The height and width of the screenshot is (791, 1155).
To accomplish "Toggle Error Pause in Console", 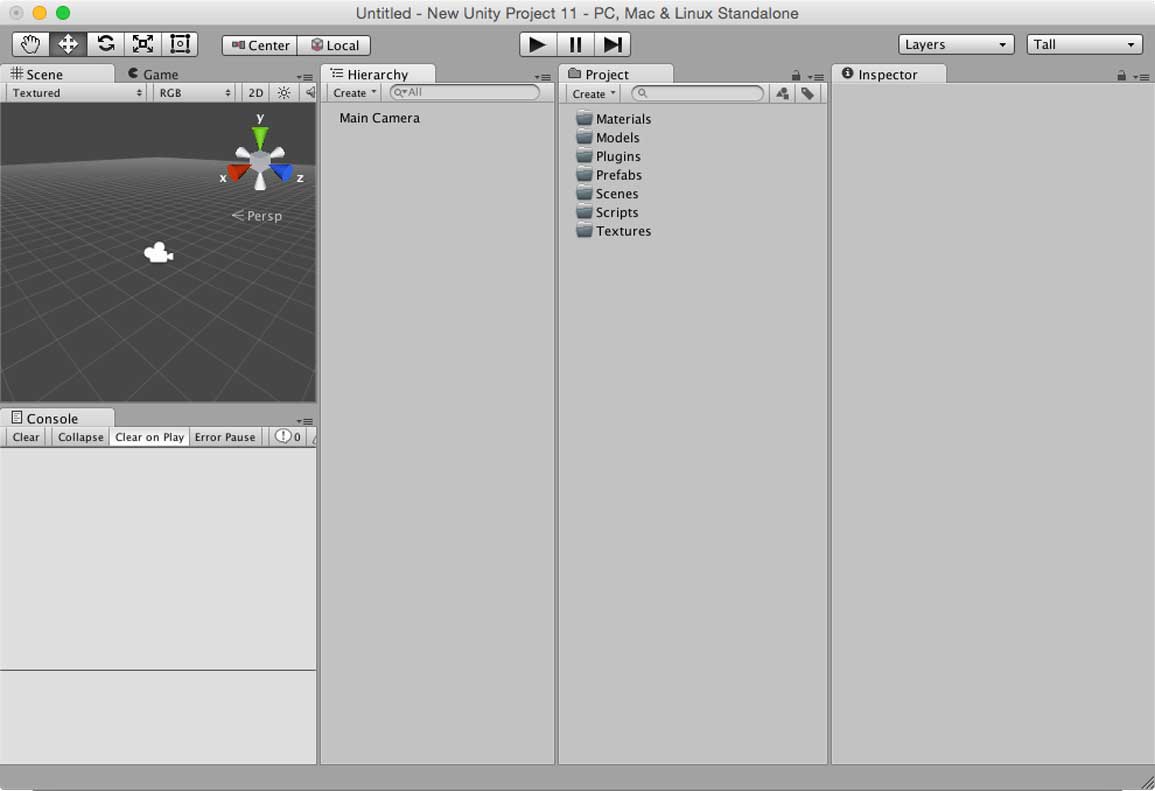I will pyautogui.click(x=225, y=437).
